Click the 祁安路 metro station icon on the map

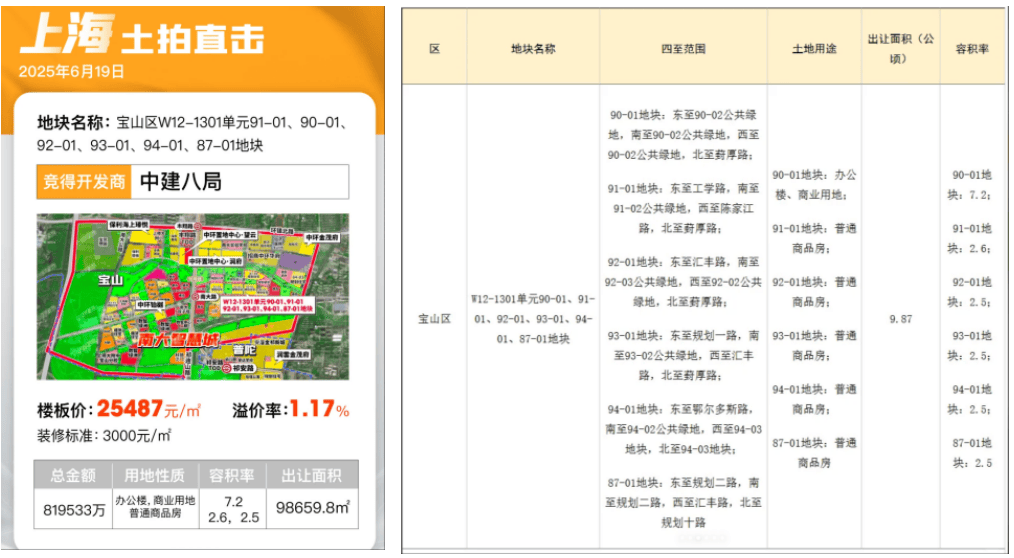pos(227,368)
